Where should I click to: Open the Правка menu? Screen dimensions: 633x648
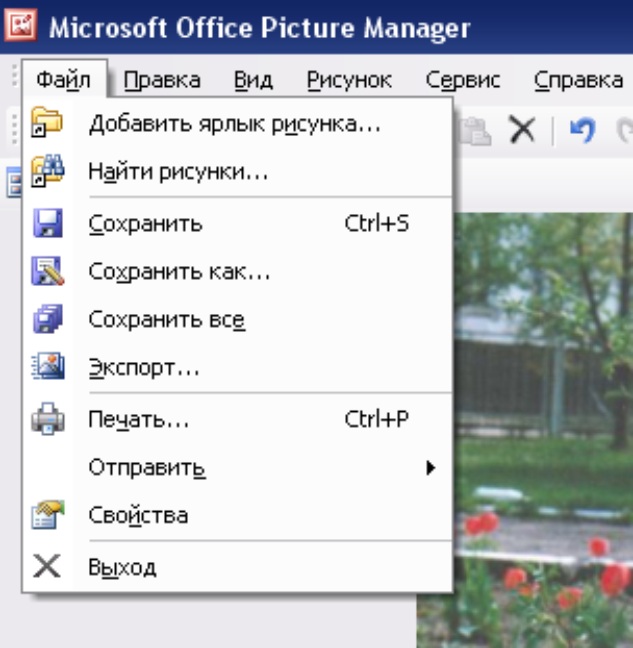pos(162,79)
